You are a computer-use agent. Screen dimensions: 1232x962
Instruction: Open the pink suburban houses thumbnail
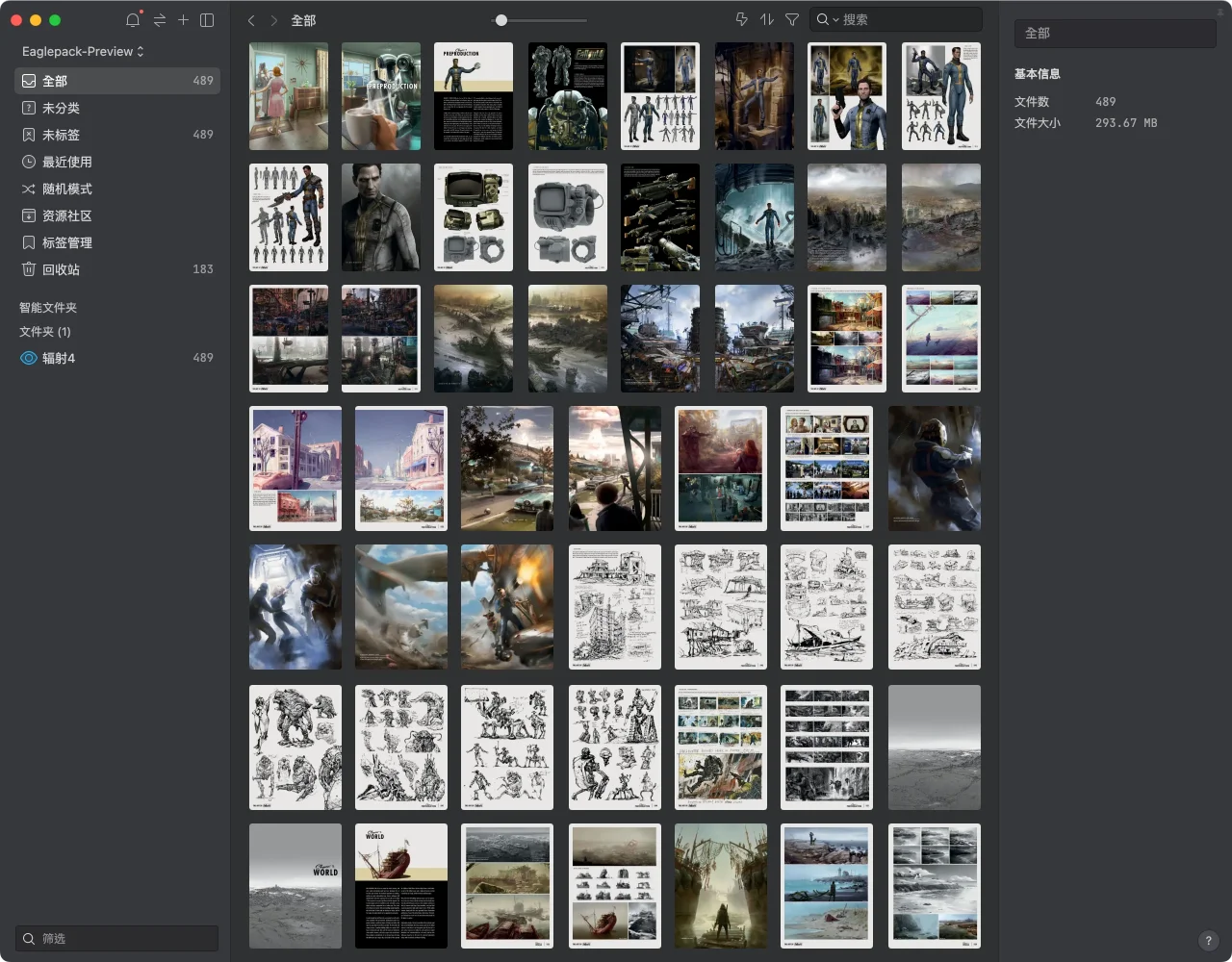pyautogui.click(x=295, y=468)
